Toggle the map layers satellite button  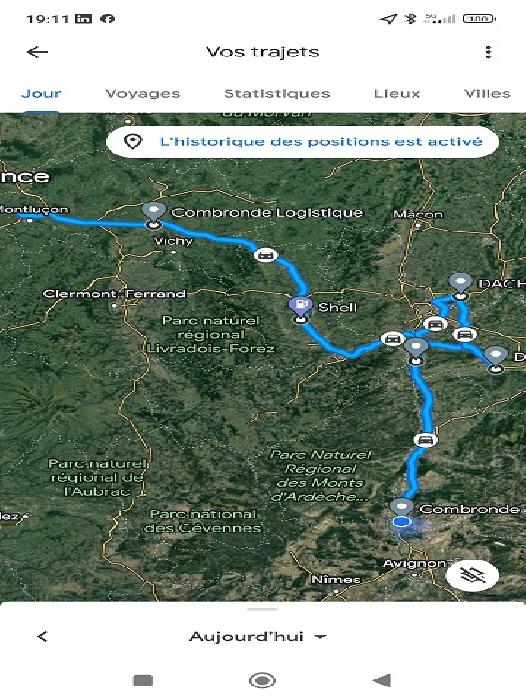coord(472,575)
